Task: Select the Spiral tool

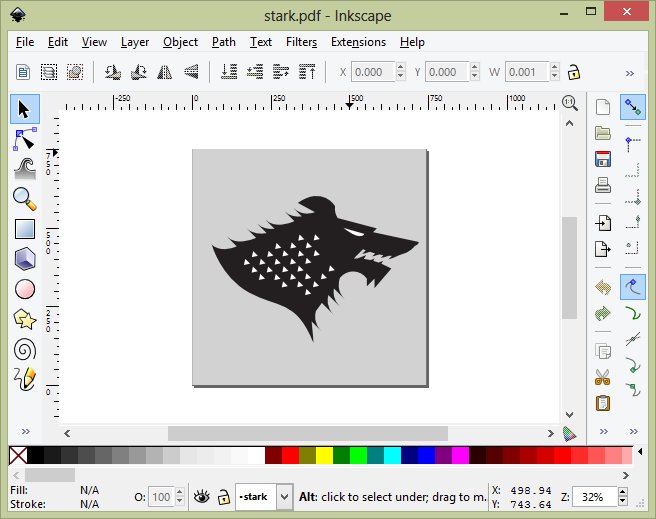Action: pos(25,349)
